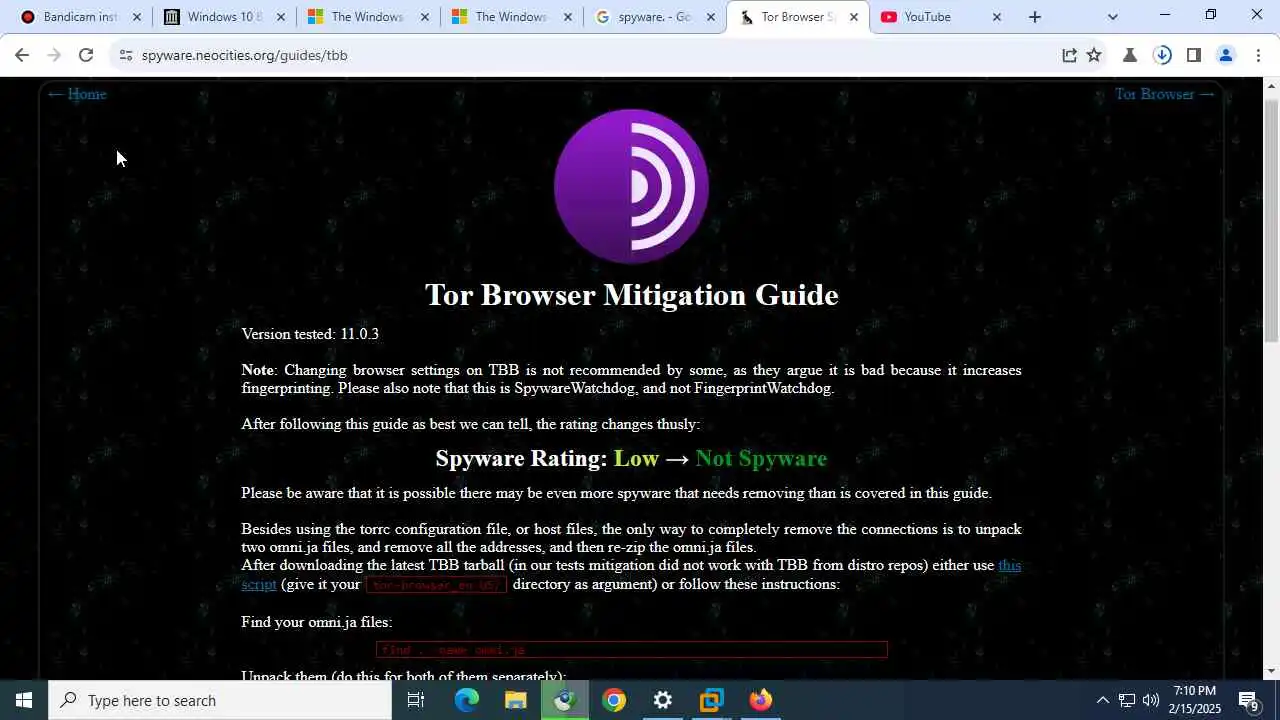Bookmark this tab with the star

1094,55
